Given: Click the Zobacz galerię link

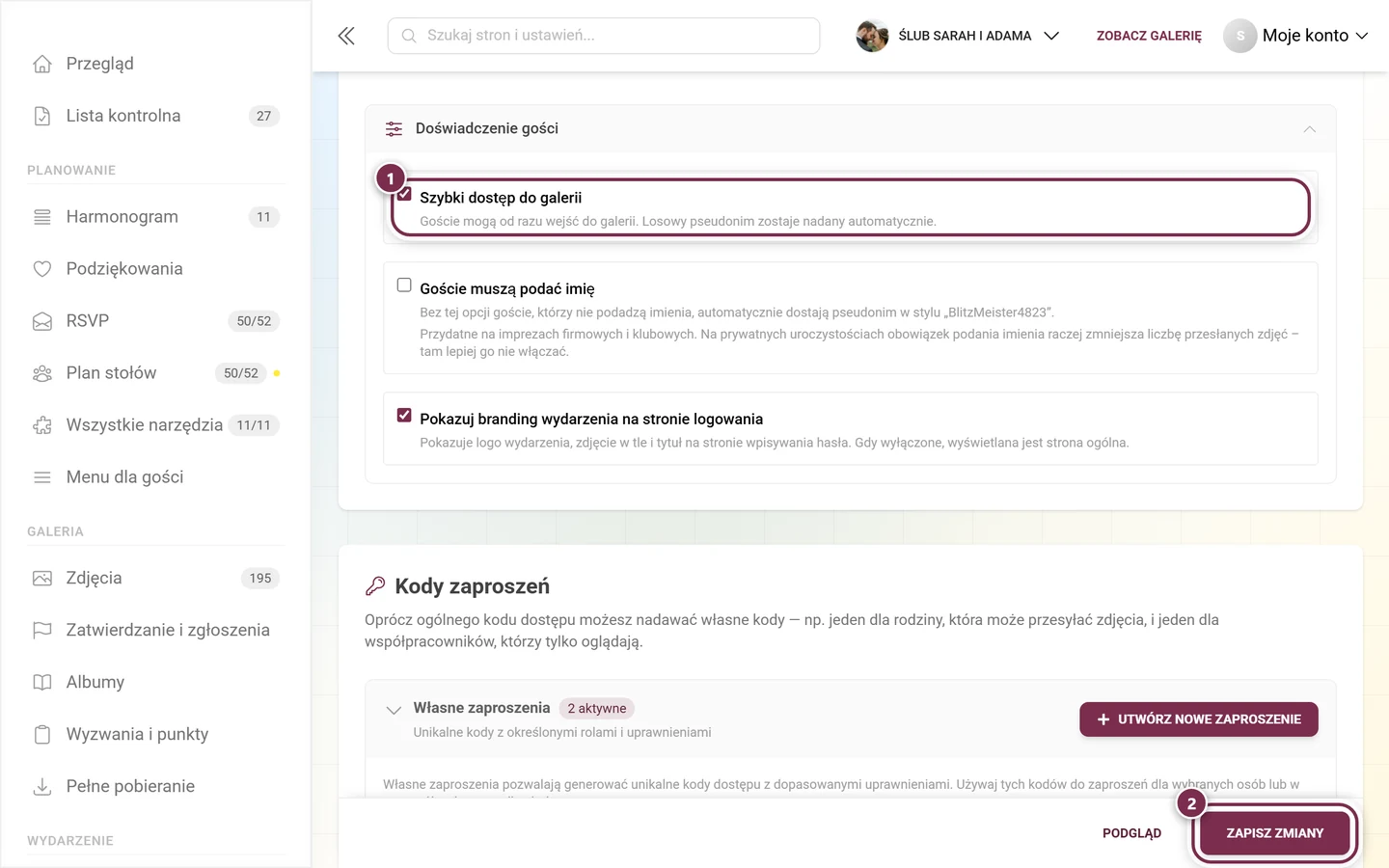Looking at the screenshot, I should click(1149, 36).
